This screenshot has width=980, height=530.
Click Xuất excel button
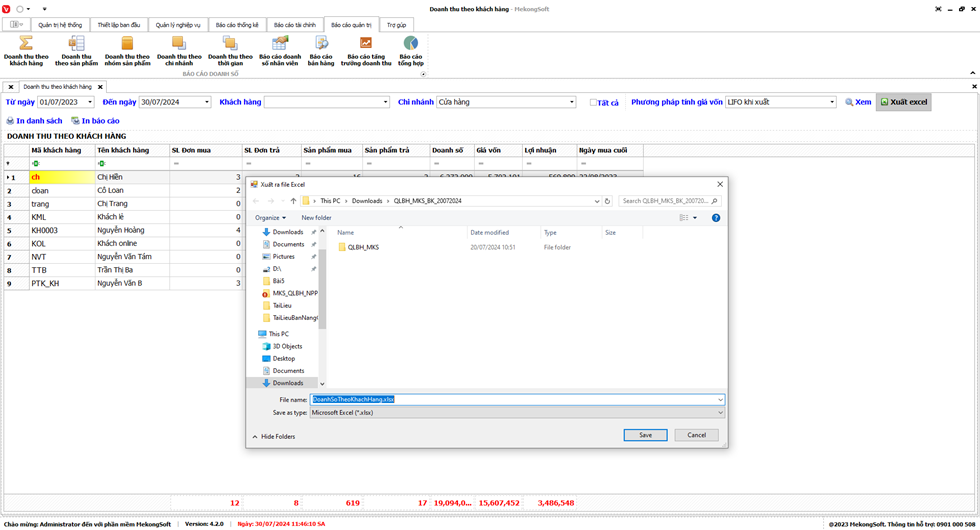pos(904,102)
